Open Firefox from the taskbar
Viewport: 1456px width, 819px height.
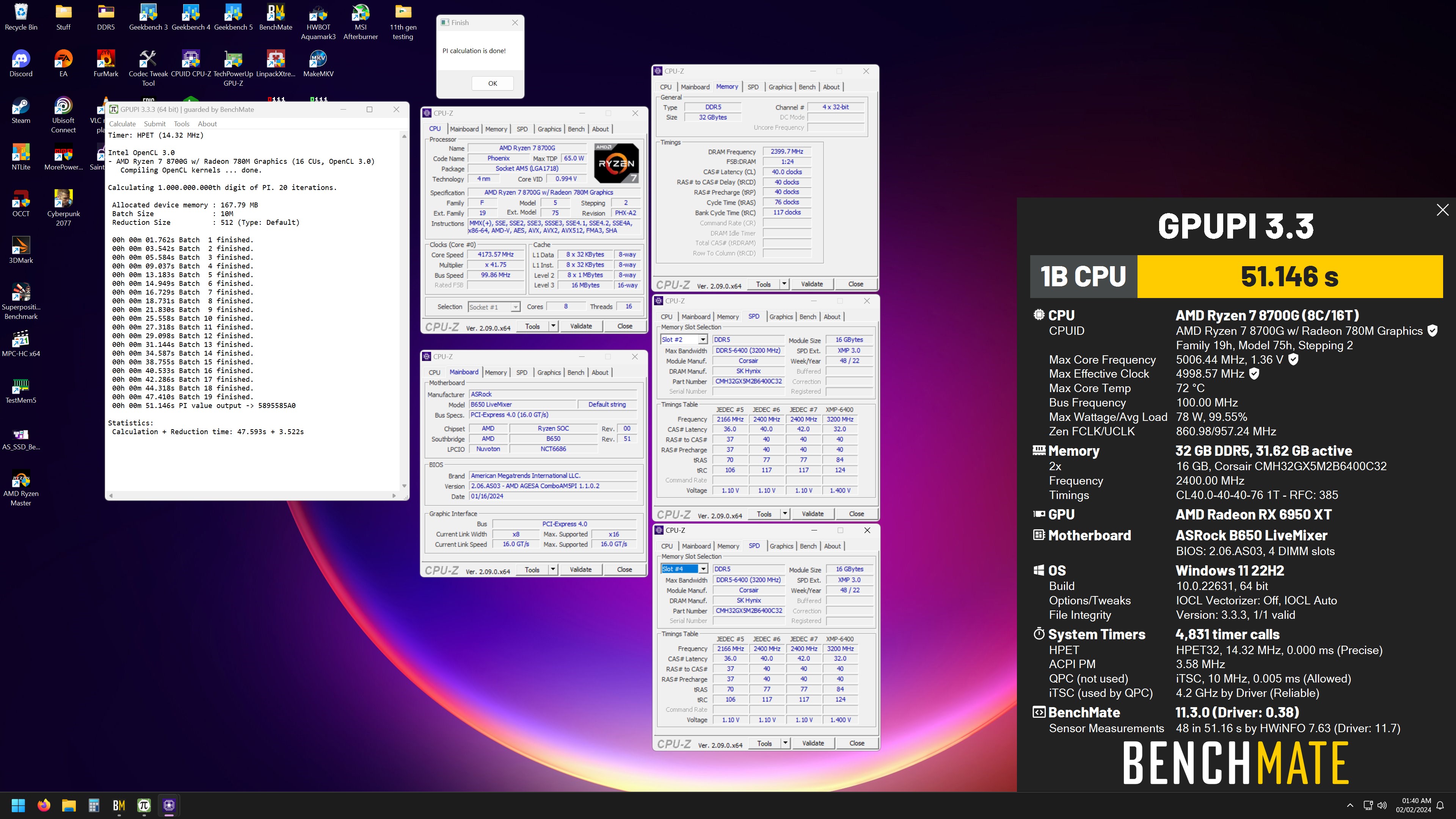click(44, 805)
